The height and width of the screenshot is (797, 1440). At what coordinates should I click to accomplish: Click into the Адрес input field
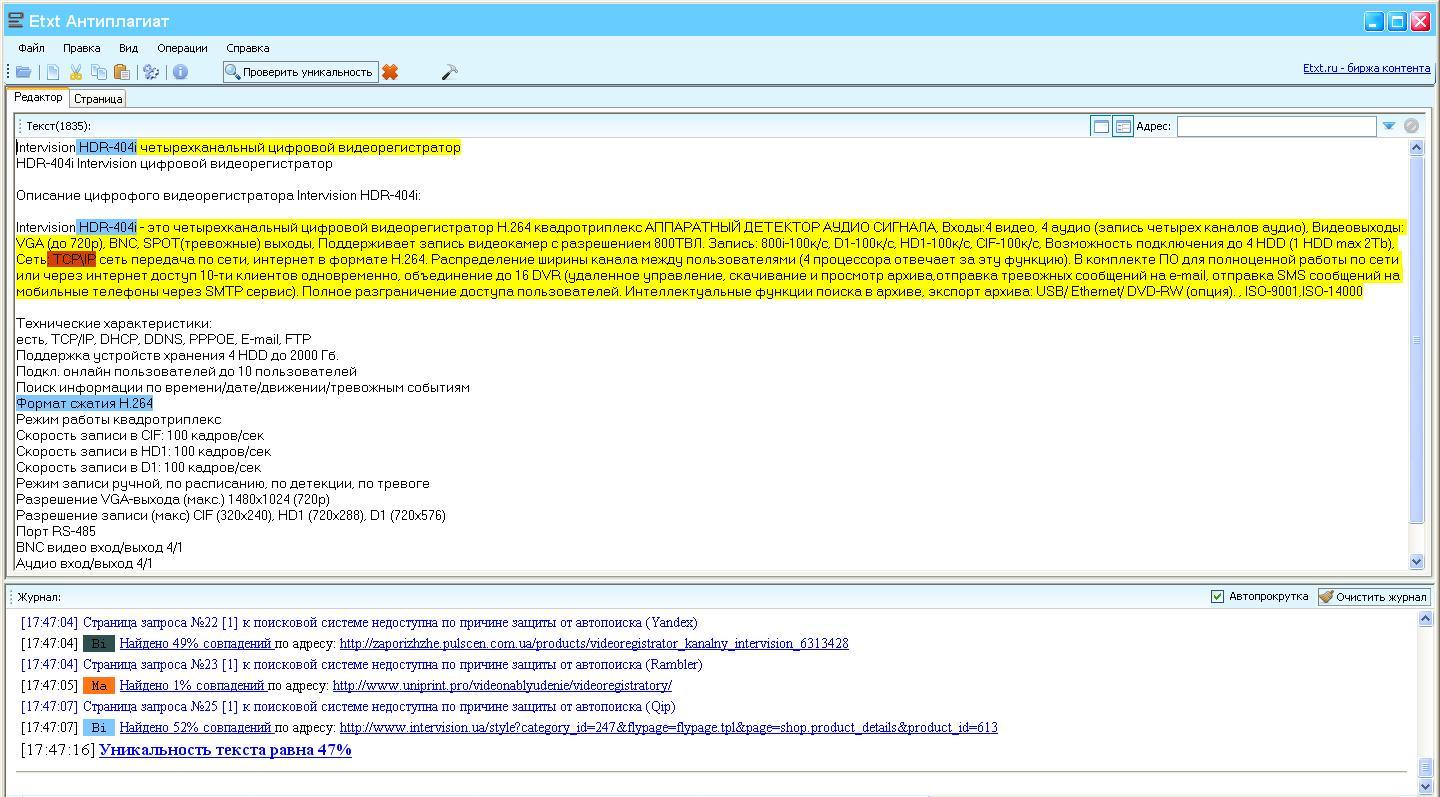click(x=1276, y=126)
